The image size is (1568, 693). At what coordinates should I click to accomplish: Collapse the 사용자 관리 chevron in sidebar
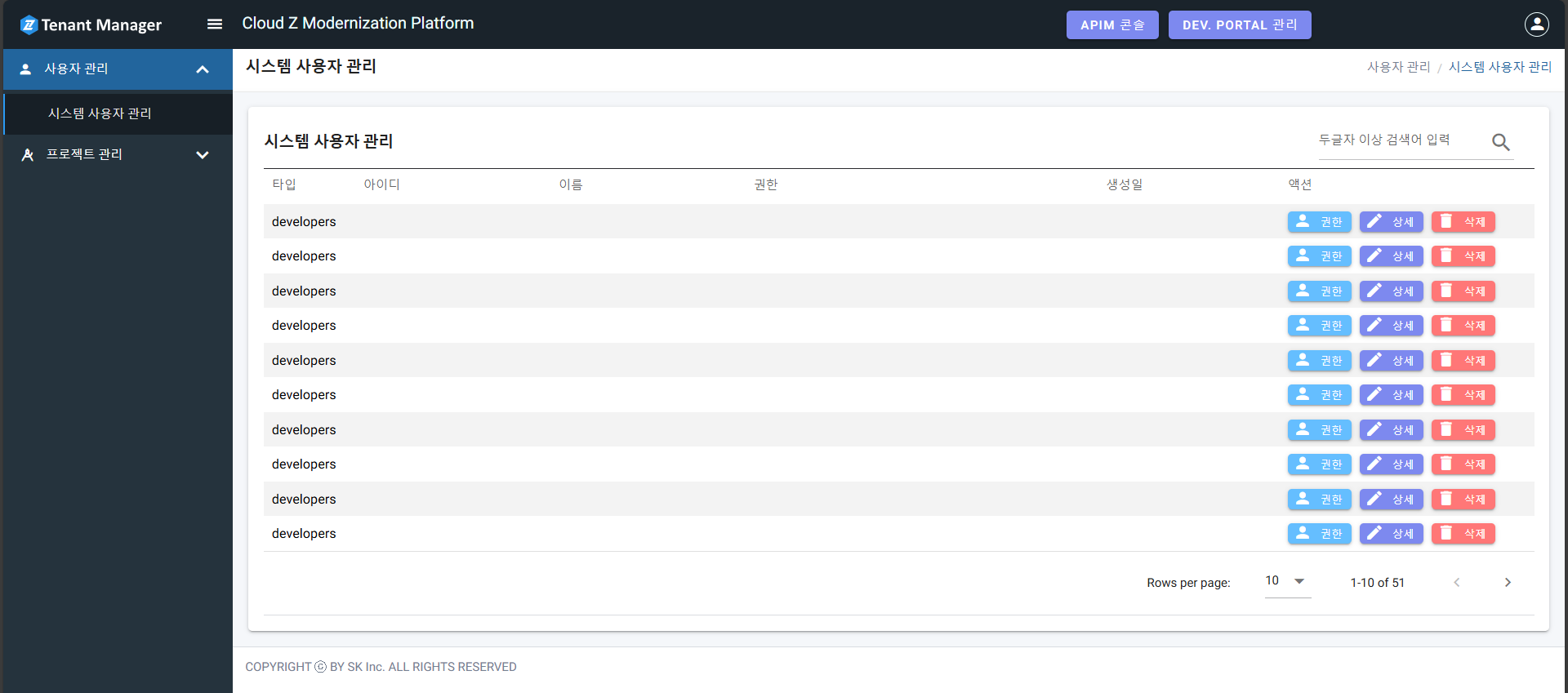(x=203, y=69)
